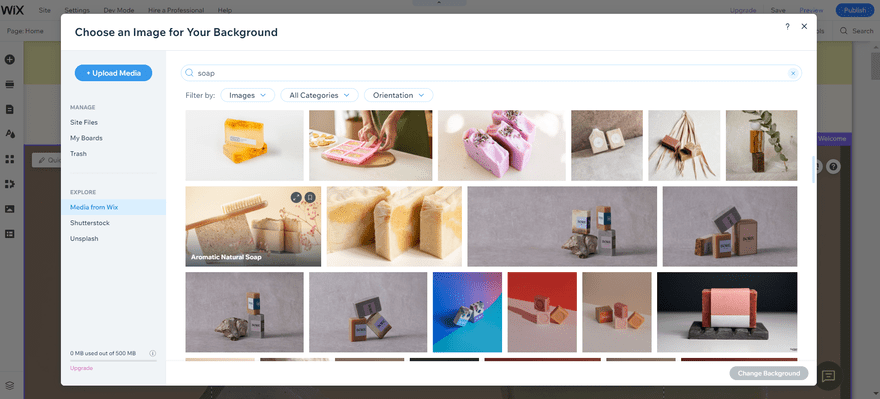Image resolution: width=880 pixels, height=399 pixels.
Task: Click Preview in the editor top bar
Action: point(811,10)
